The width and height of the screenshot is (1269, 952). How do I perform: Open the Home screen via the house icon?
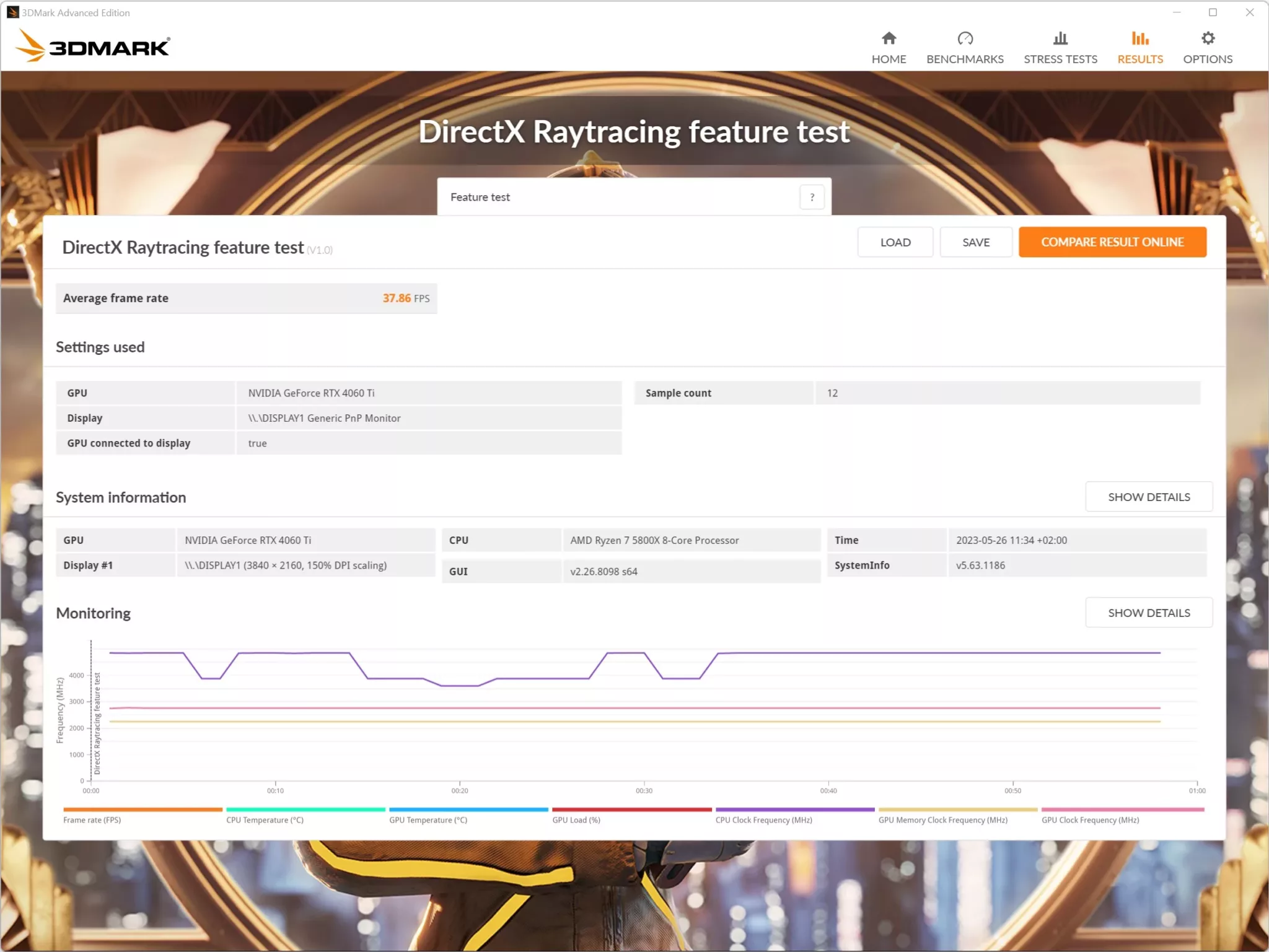pos(888,38)
